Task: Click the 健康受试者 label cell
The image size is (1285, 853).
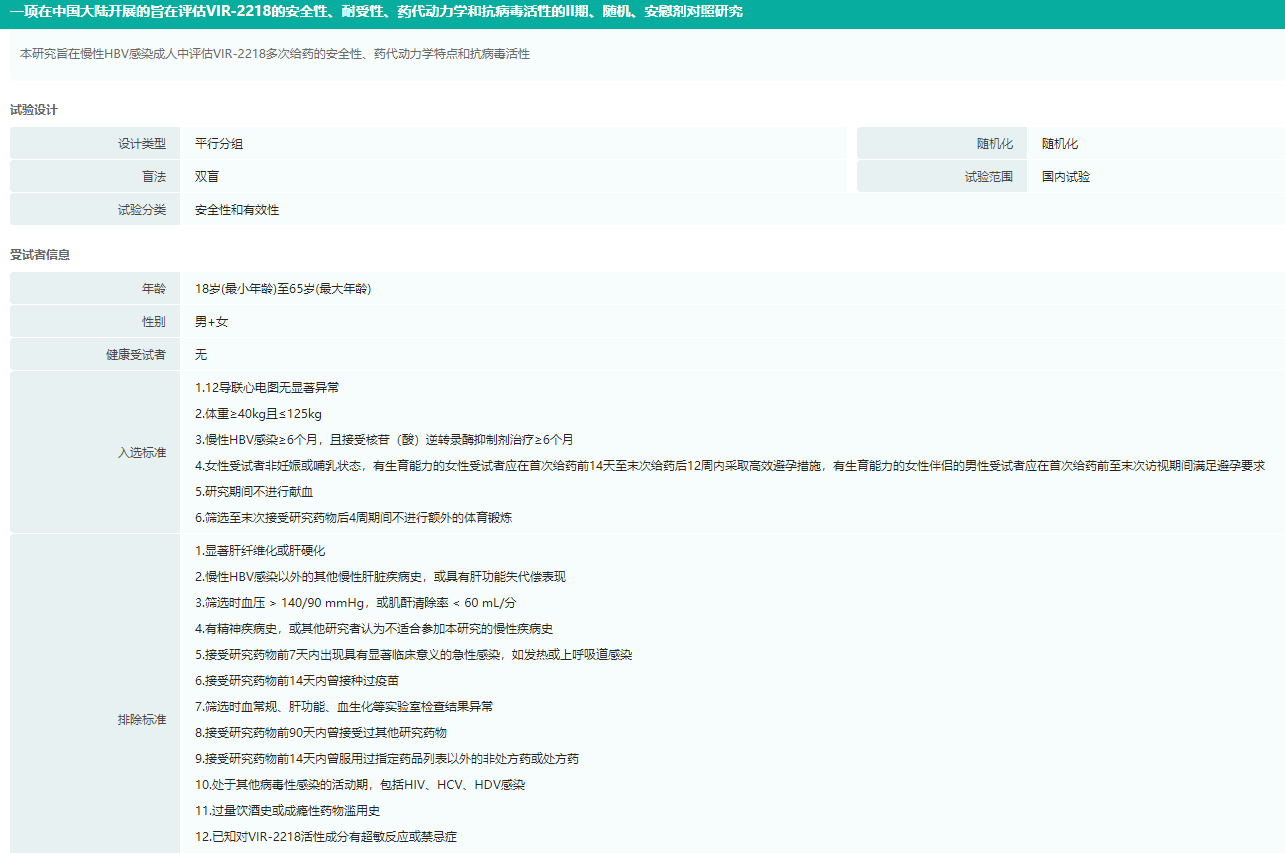Action: point(95,355)
